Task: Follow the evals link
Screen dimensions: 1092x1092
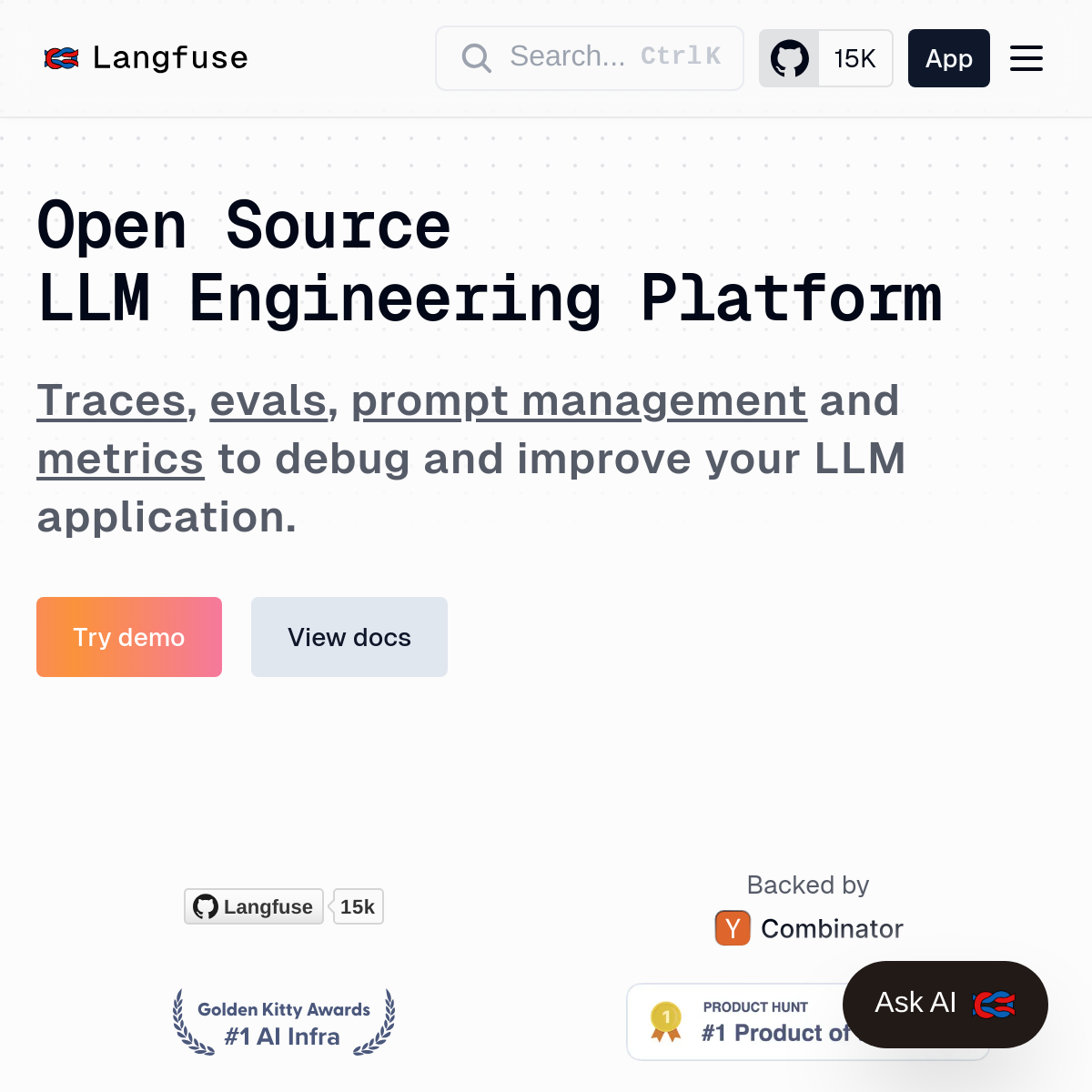Action: point(268,400)
